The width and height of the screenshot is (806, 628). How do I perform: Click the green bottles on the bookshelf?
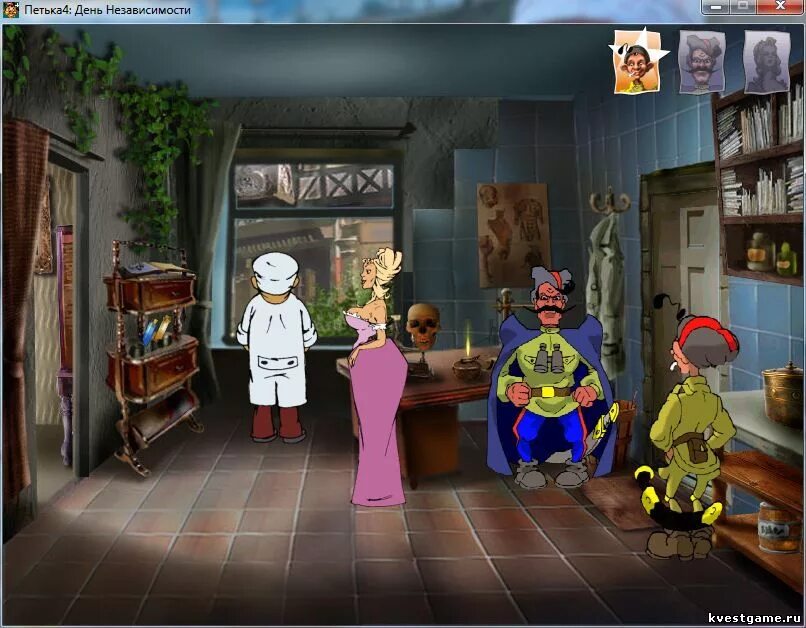771,253
